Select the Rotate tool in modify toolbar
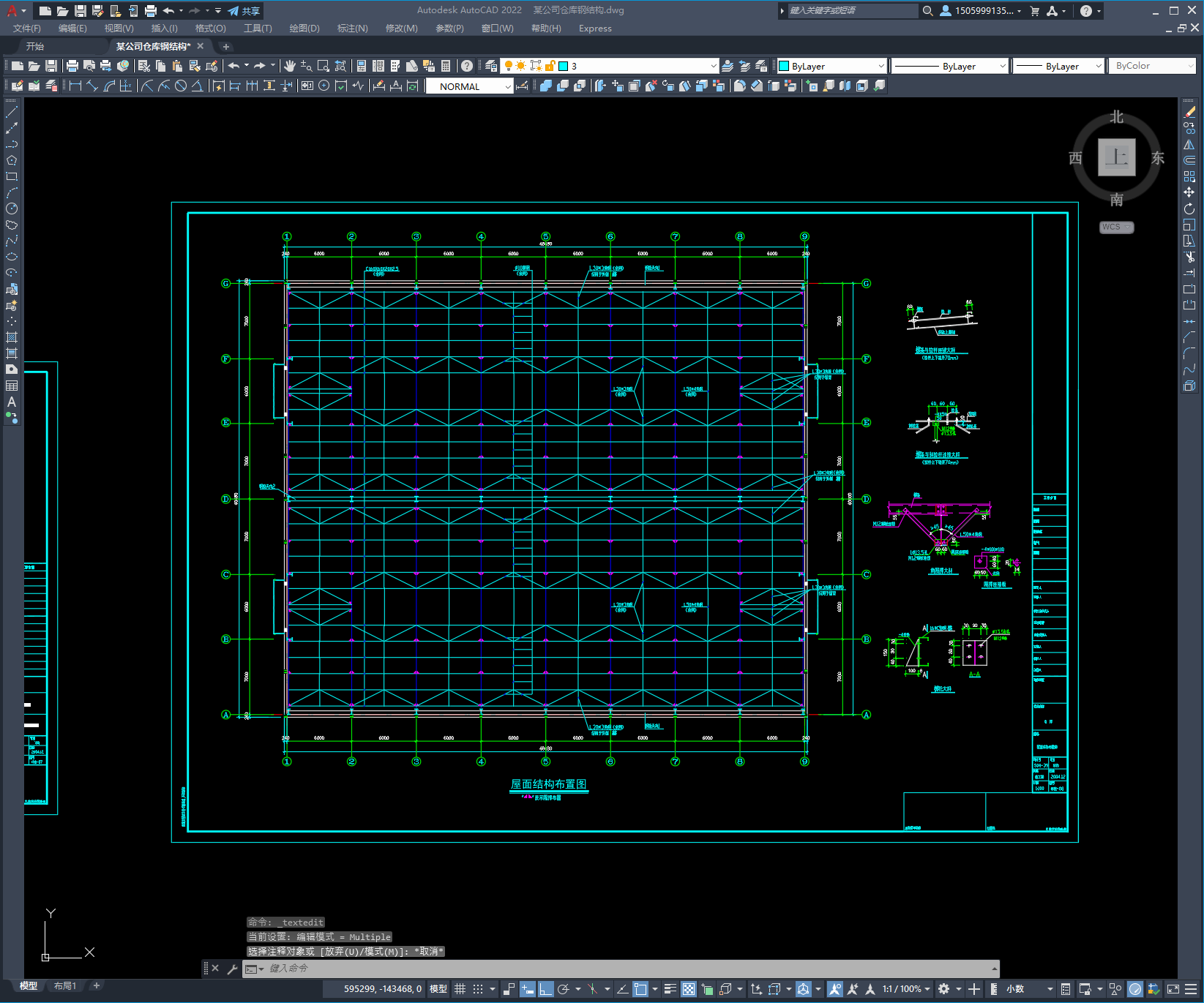 tap(1189, 209)
